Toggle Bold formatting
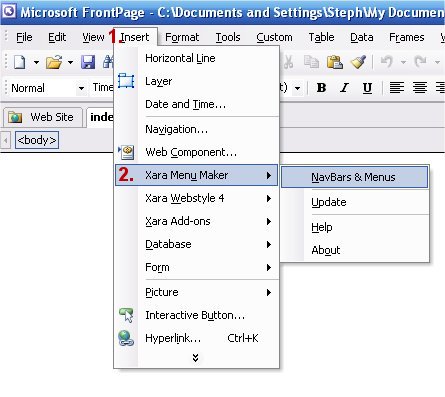Screen dimensions: 445x397 coord(321,88)
